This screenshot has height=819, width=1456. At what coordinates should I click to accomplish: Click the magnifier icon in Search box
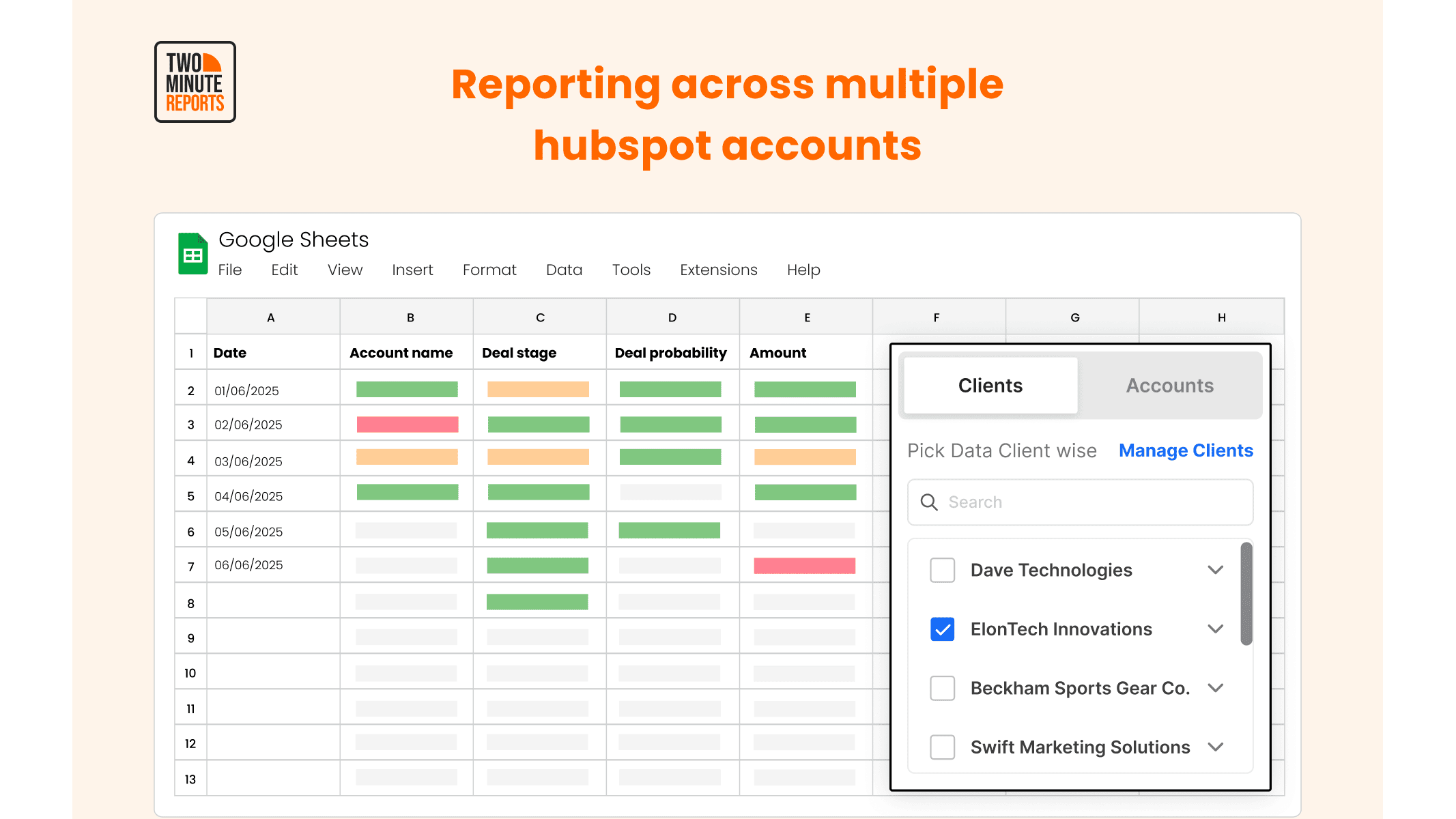pyautogui.click(x=929, y=502)
